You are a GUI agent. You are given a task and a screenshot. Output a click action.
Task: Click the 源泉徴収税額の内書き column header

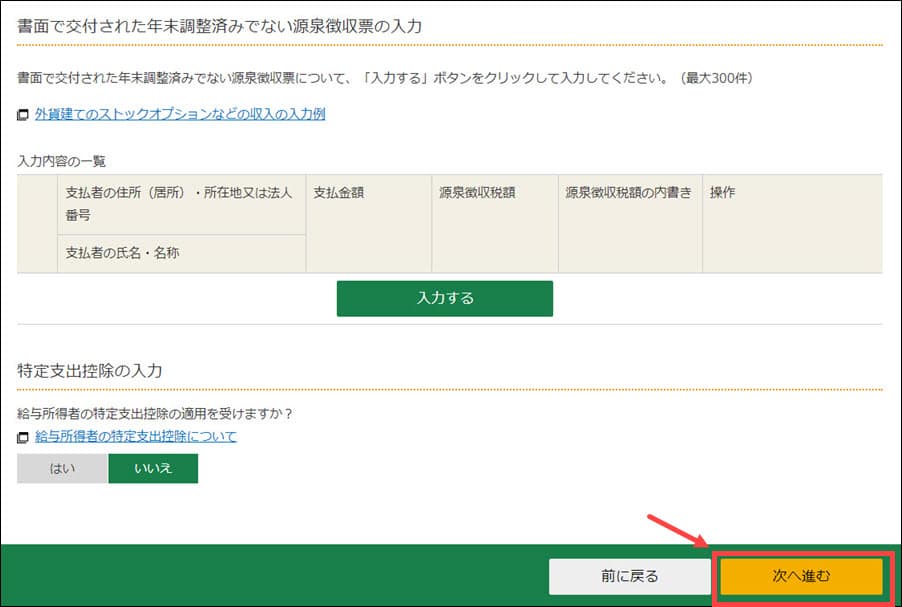click(628, 193)
